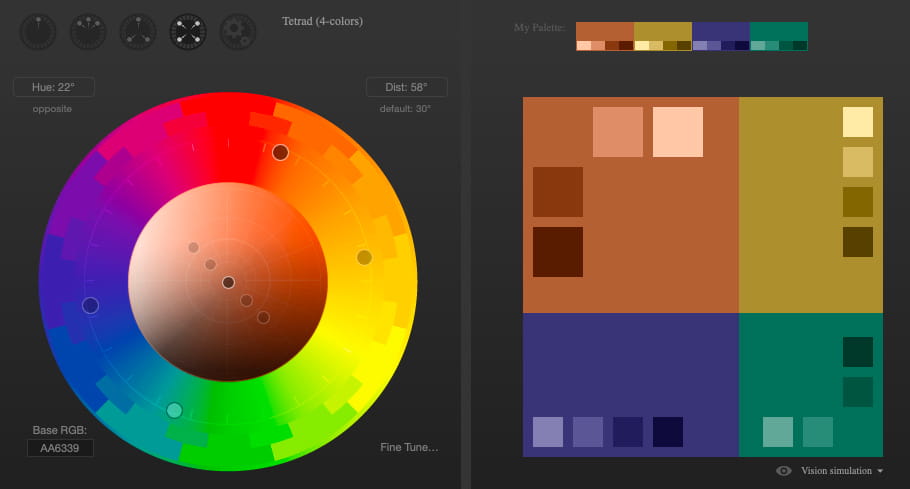Screen dimensions: 910x489
Task: Click the Base RGB AA6339 field
Action: [60, 448]
